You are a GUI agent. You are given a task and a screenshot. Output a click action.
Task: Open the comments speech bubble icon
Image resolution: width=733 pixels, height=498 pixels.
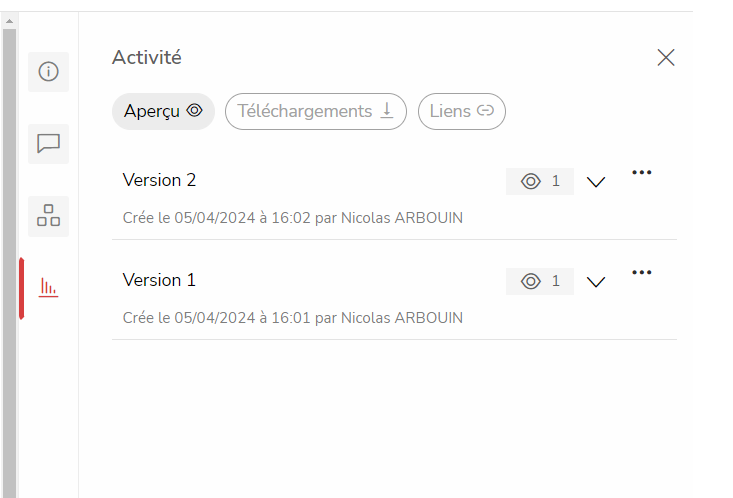(49, 144)
